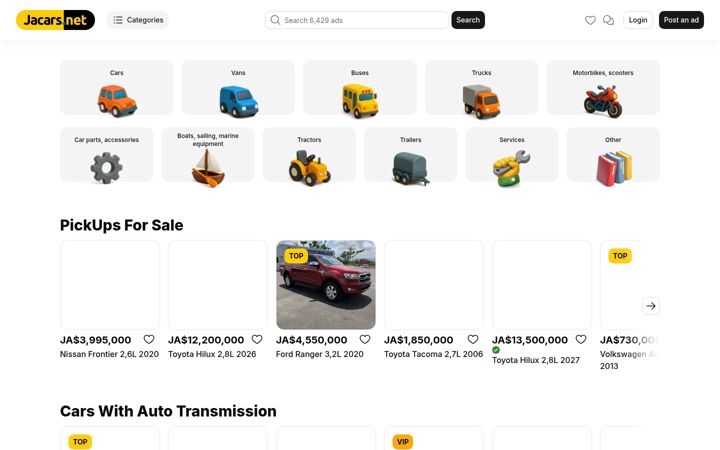Open Toyota Tacoma 2,7L 2006 listing title

433,354
